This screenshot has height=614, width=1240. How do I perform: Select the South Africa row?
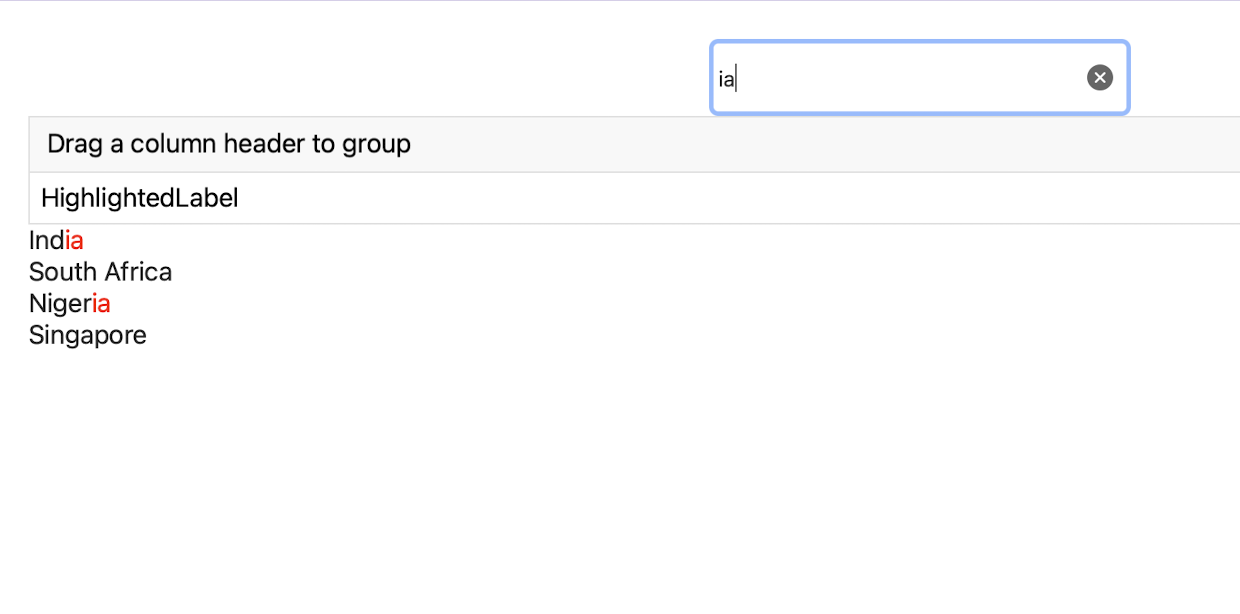point(100,272)
